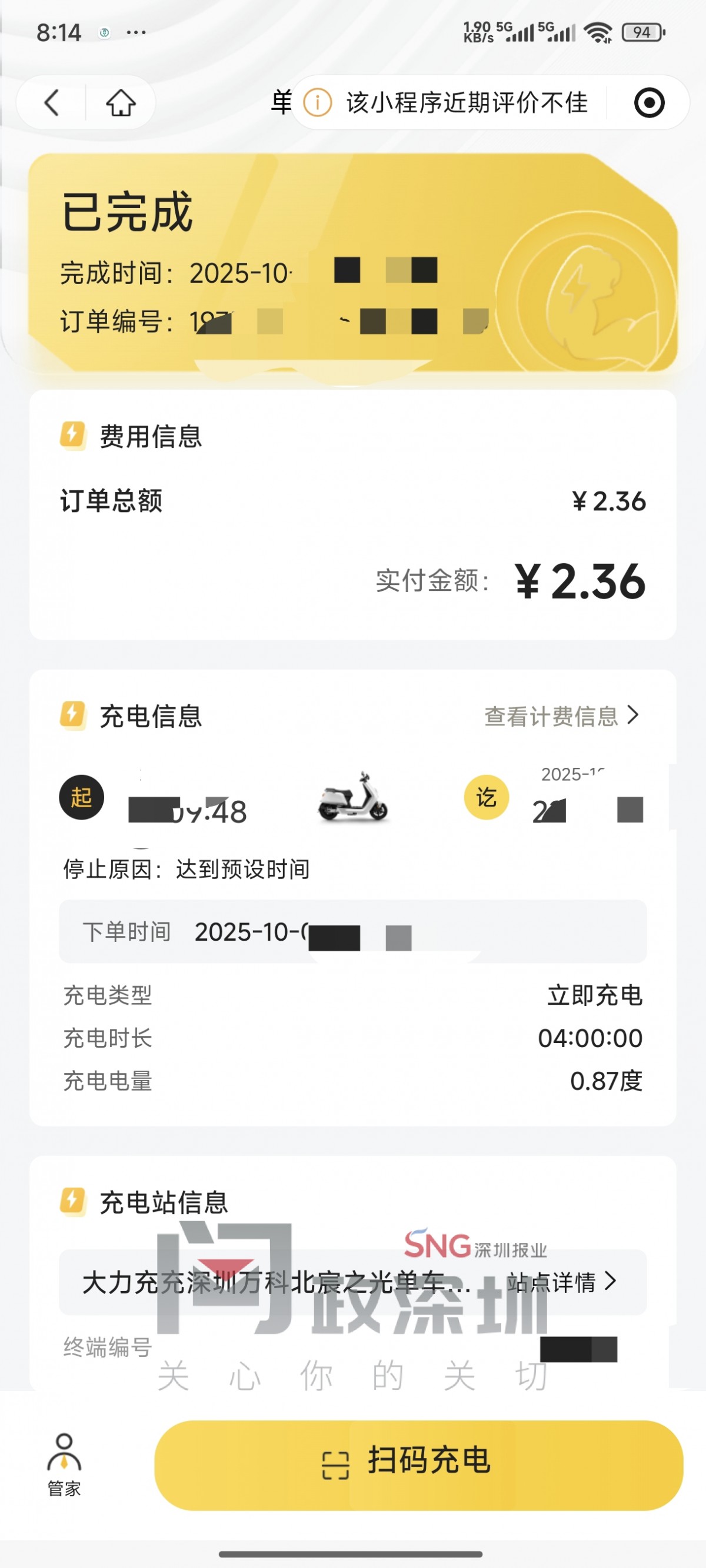This screenshot has width=706, height=1568.
Task: Tap the 已完成 order status heading
Action: coord(127,212)
